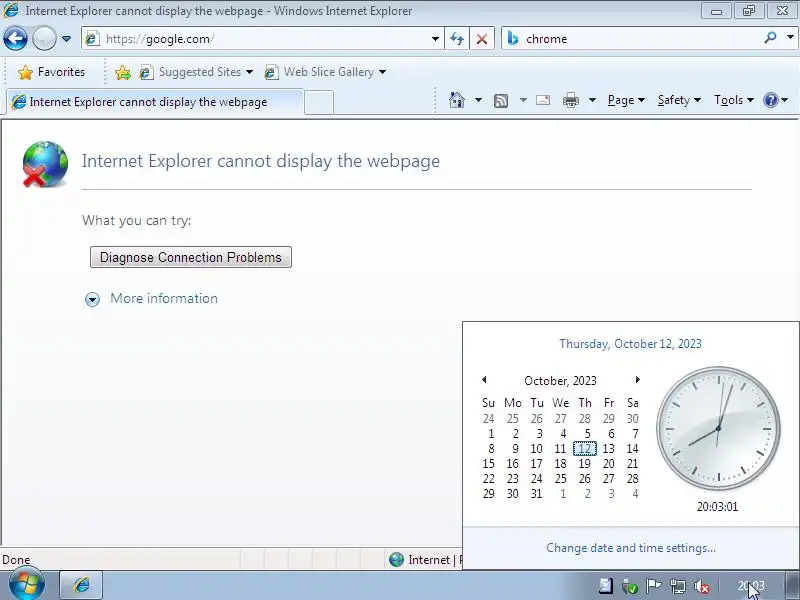Open Change date and time settings link

[x=631, y=547]
